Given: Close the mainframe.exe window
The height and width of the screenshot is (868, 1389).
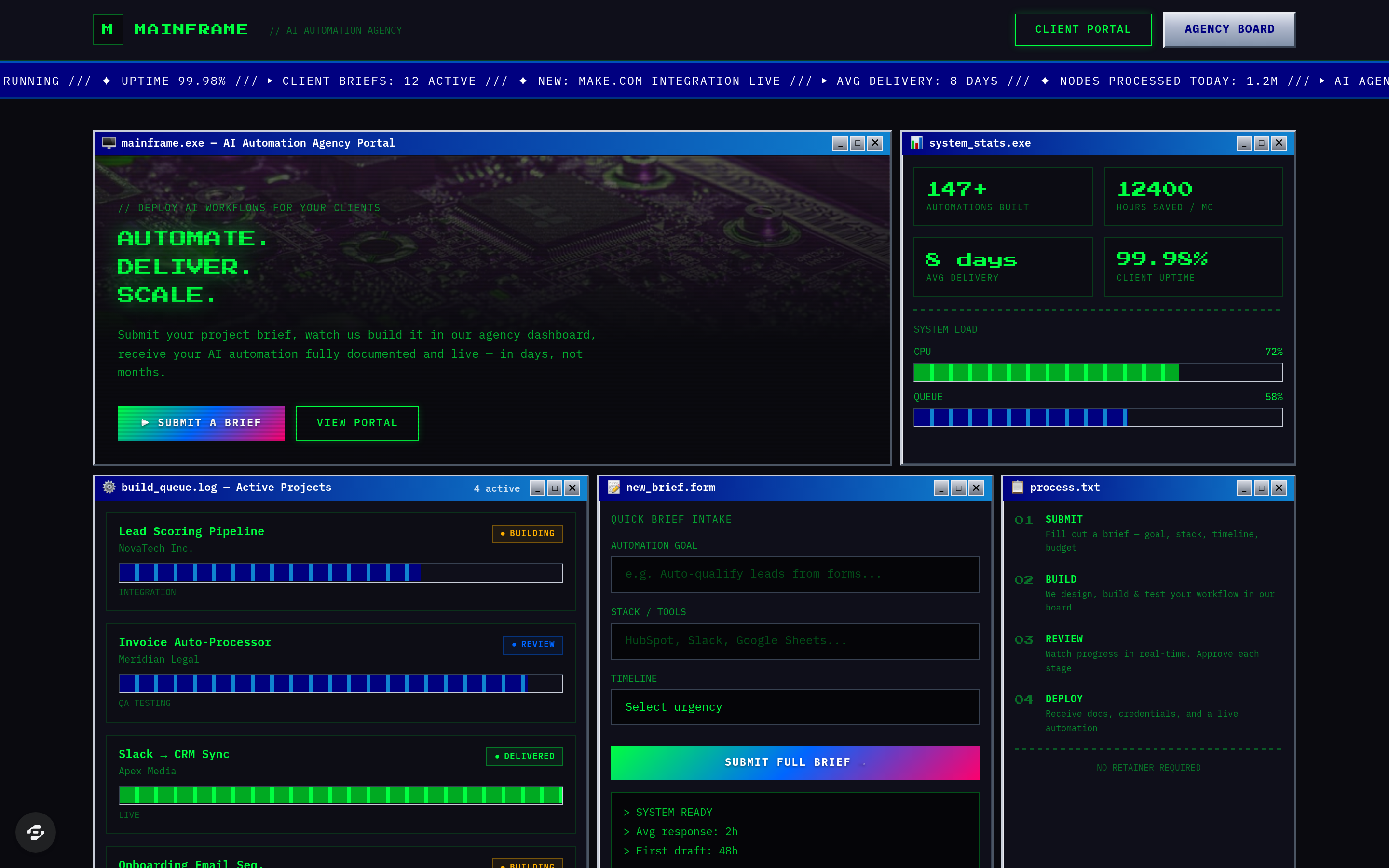Looking at the screenshot, I should 875,144.
